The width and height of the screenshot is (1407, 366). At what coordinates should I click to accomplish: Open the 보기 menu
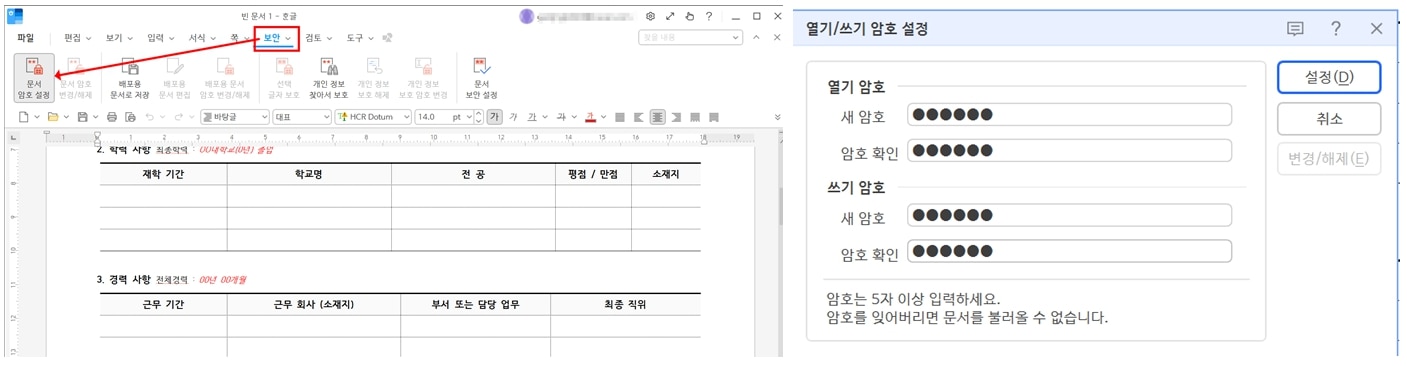(x=118, y=38)
